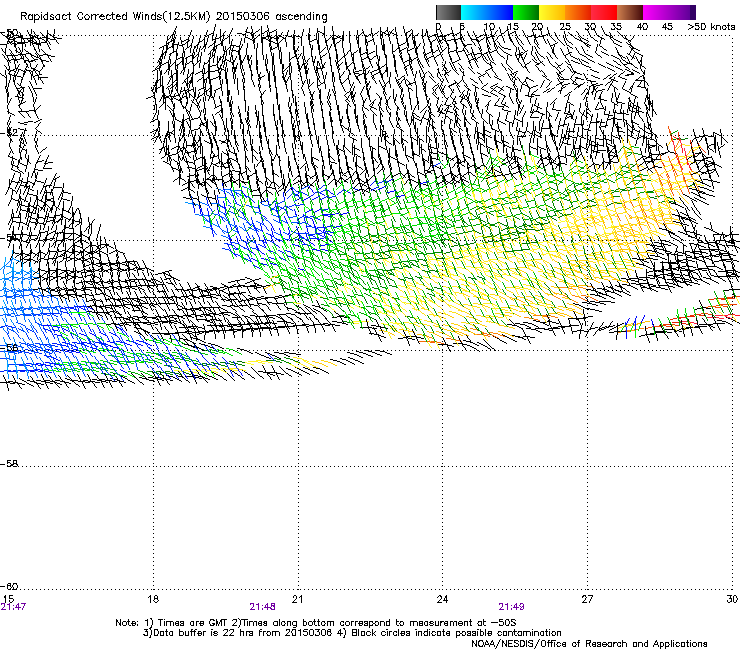Click the '-60' latitude axis label

tap(9, 587)
